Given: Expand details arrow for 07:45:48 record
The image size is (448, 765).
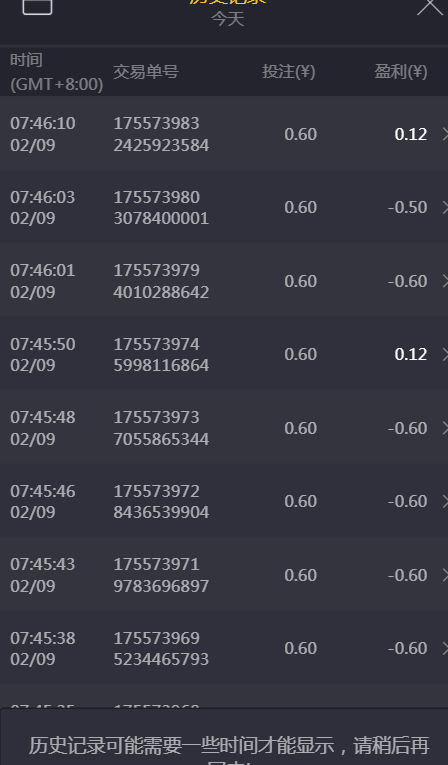Looking at the screenshot, I should click(445, 428).
